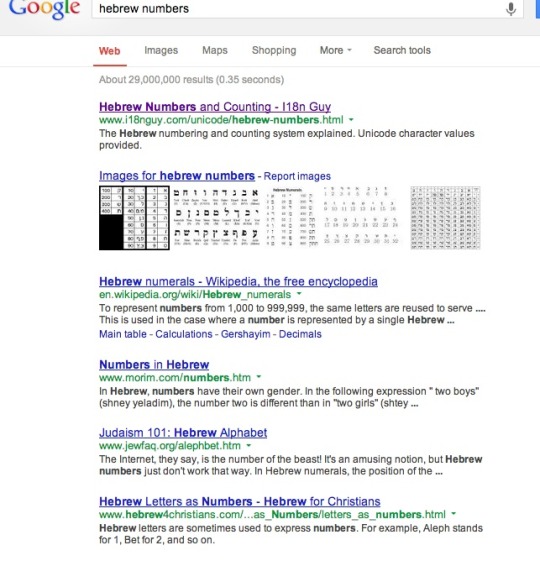Open 'Hebrew numerals - Wikipedia' result

coord(238,282)
